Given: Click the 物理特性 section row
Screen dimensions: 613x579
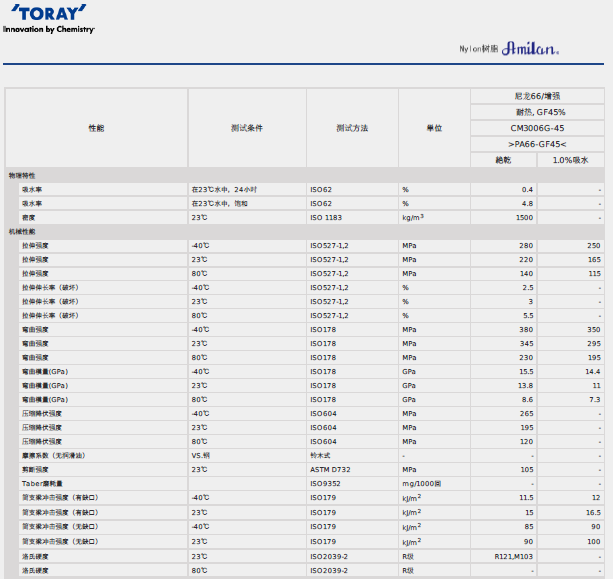Looking at the screenshot, I should [22, 175].
